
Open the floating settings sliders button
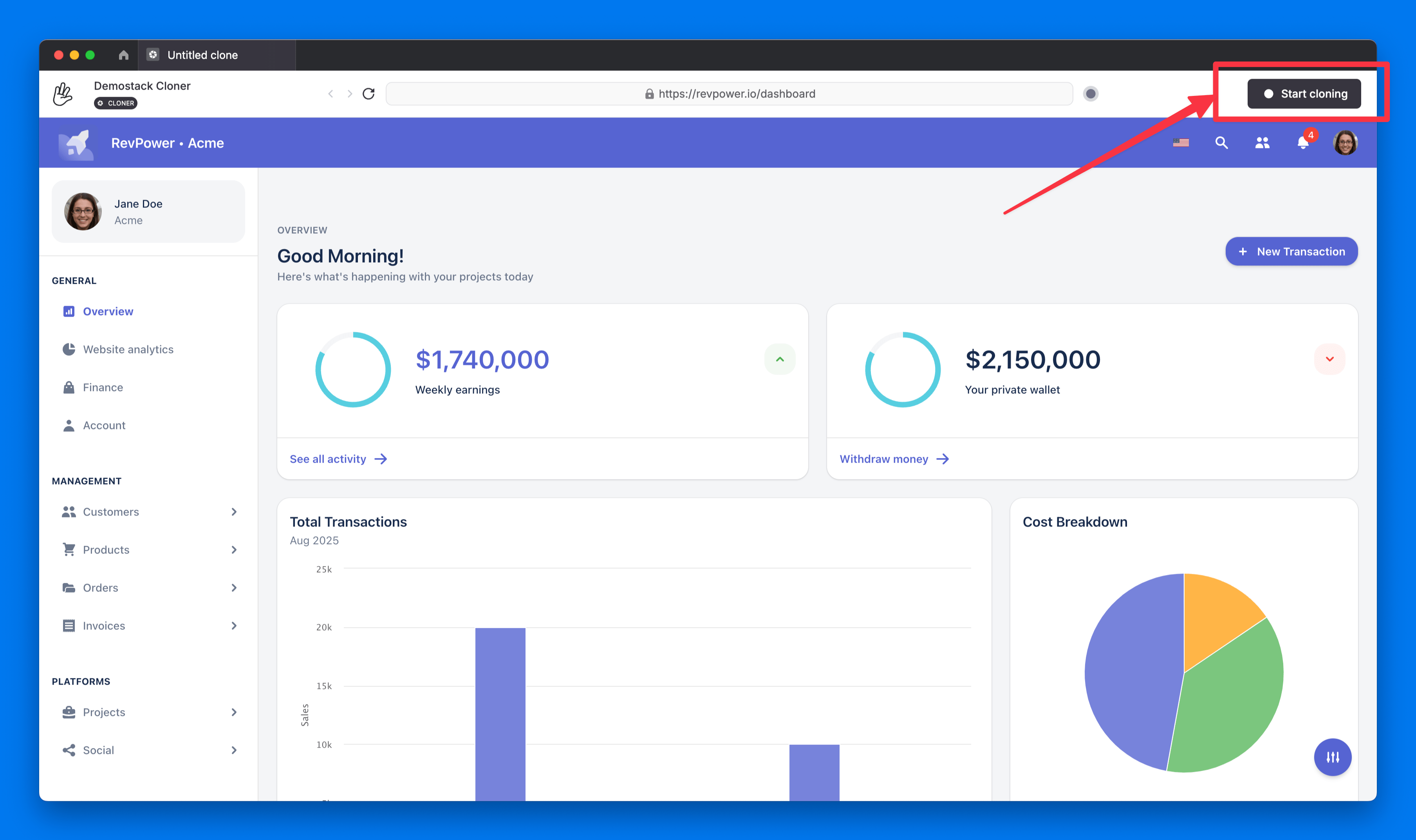click(1333, 757)
